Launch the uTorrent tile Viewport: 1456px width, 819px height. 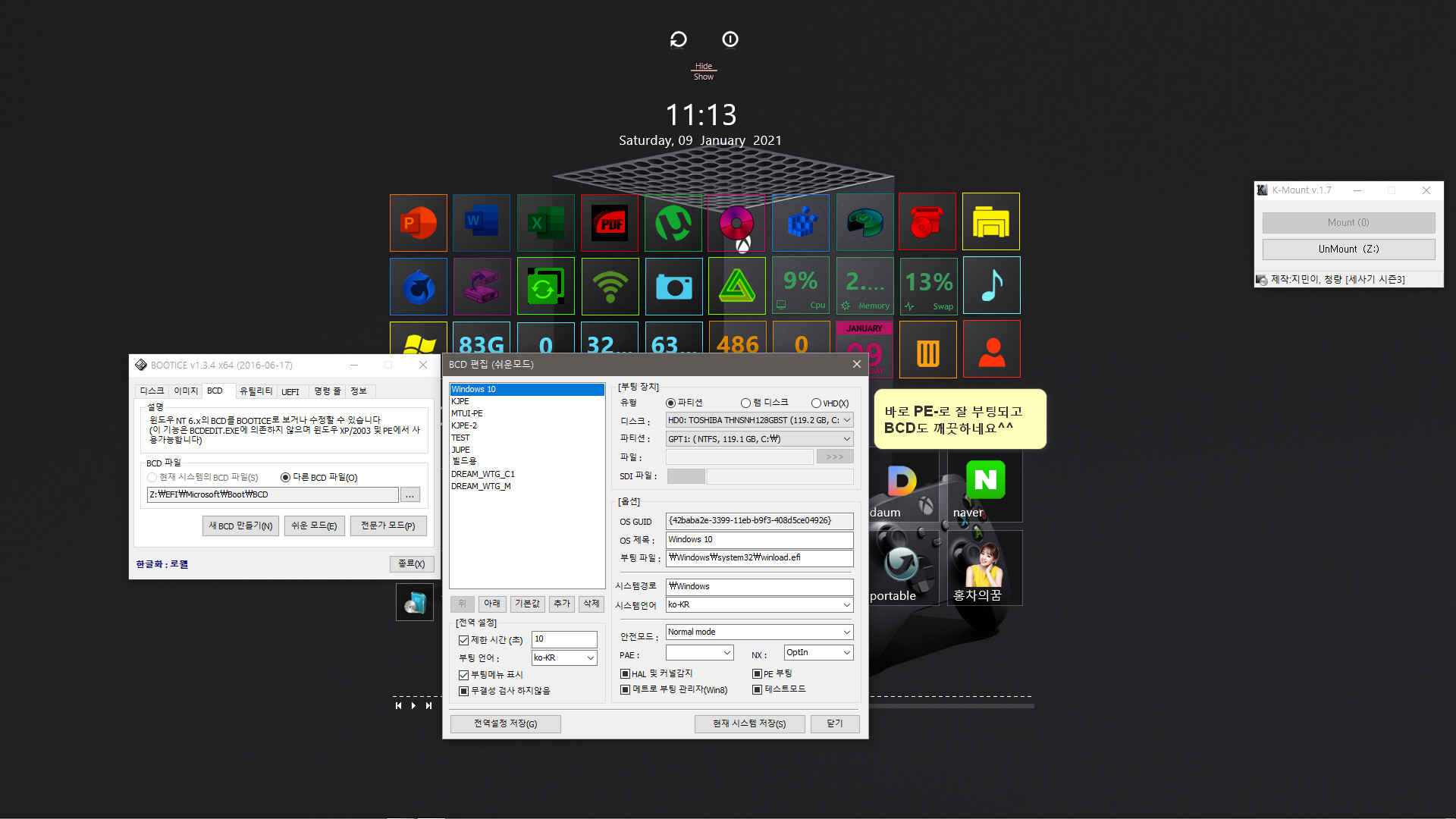[x=673, y=222]
